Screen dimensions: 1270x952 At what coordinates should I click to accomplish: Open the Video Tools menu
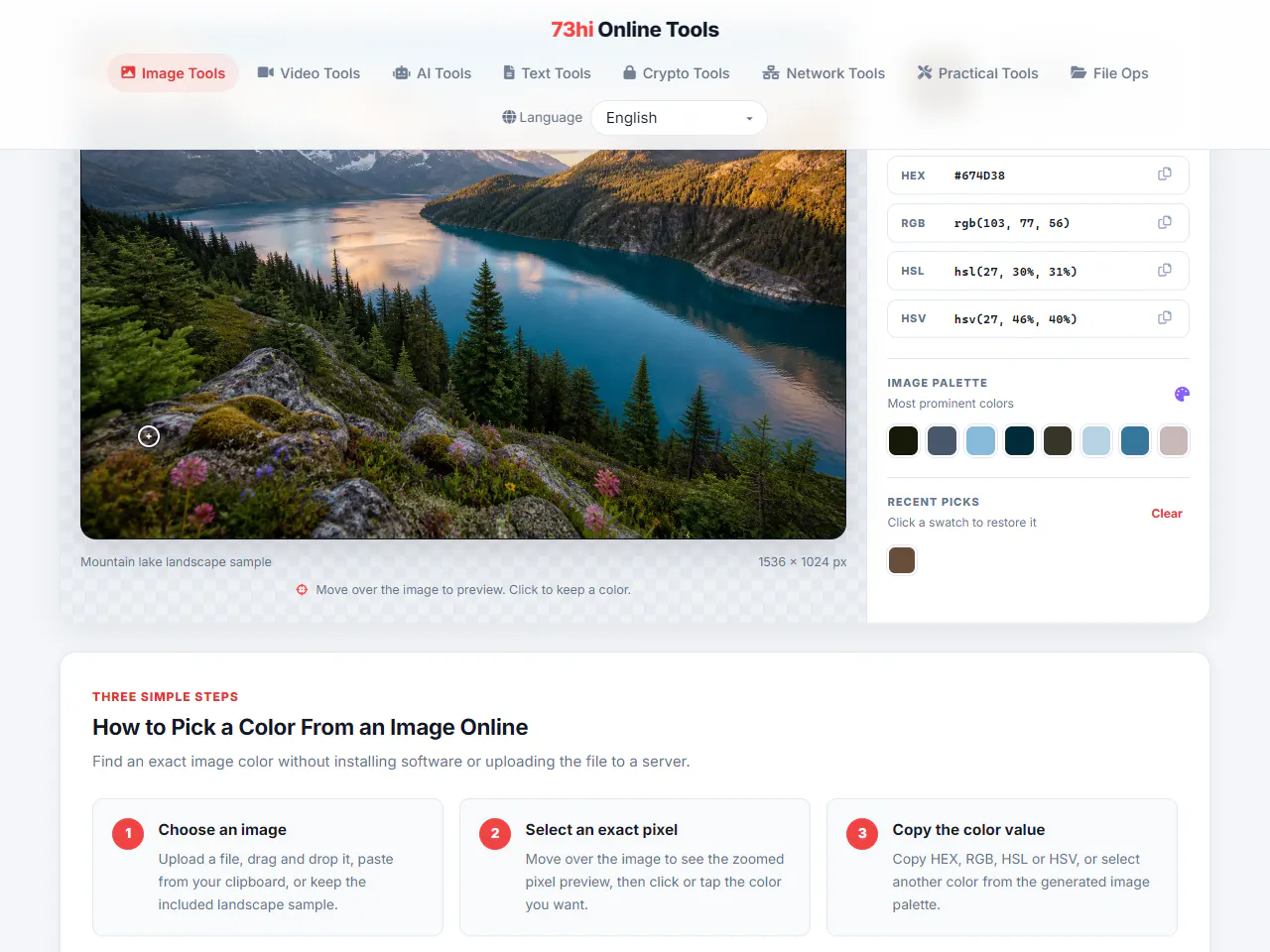pyautogui.click(x=309, y=72)
